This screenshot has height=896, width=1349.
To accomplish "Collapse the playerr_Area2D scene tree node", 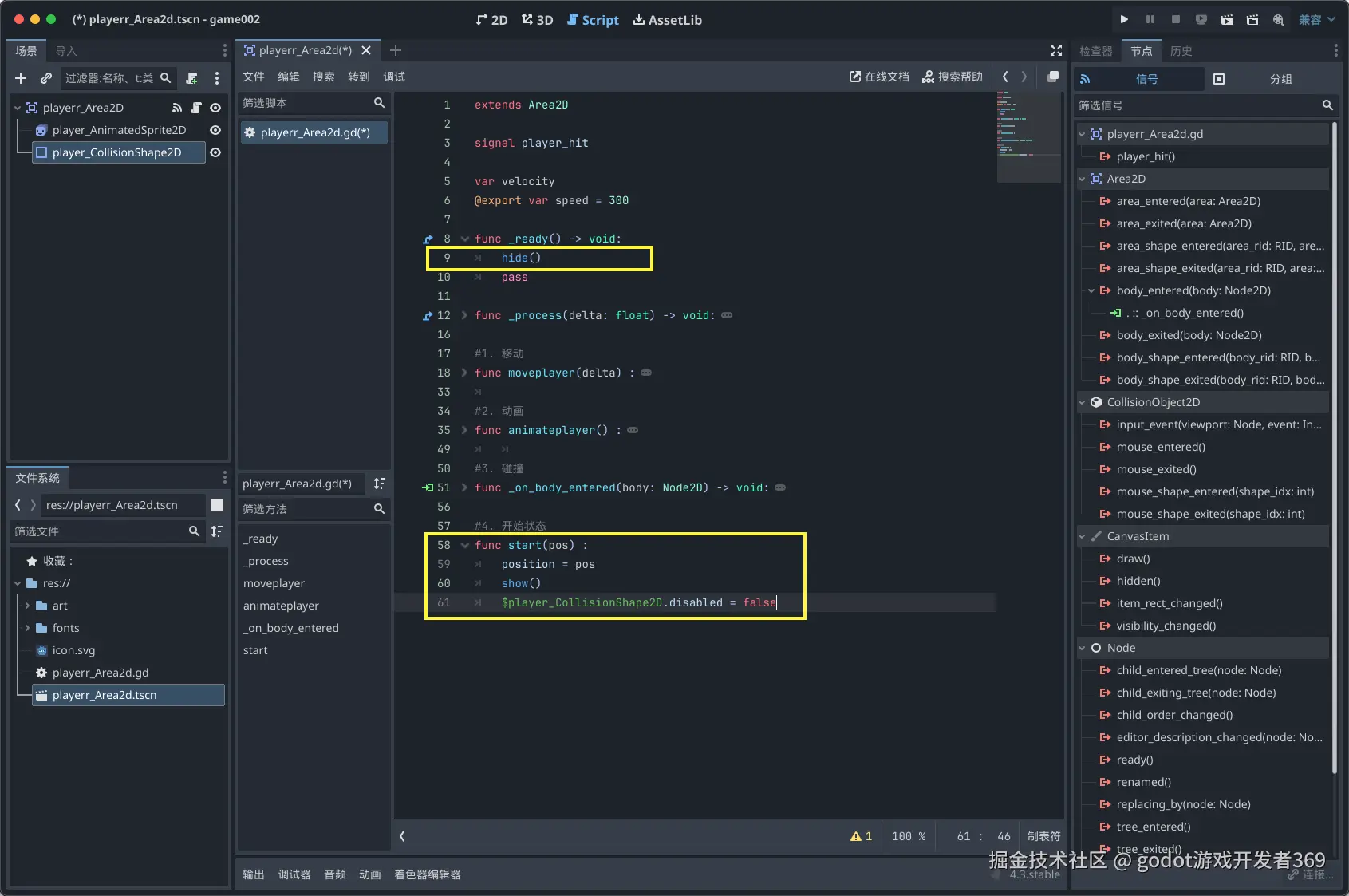I will [x=18, y=108].
